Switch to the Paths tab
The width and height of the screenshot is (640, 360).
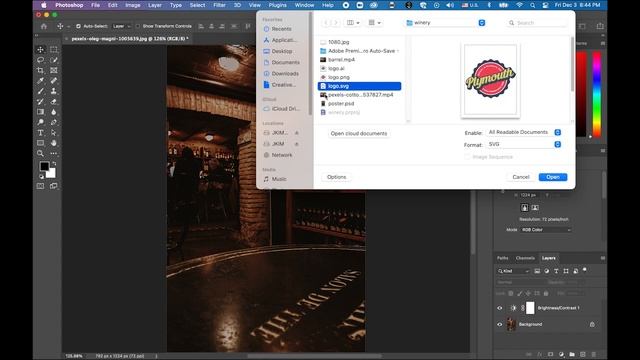tap(502, 258)
